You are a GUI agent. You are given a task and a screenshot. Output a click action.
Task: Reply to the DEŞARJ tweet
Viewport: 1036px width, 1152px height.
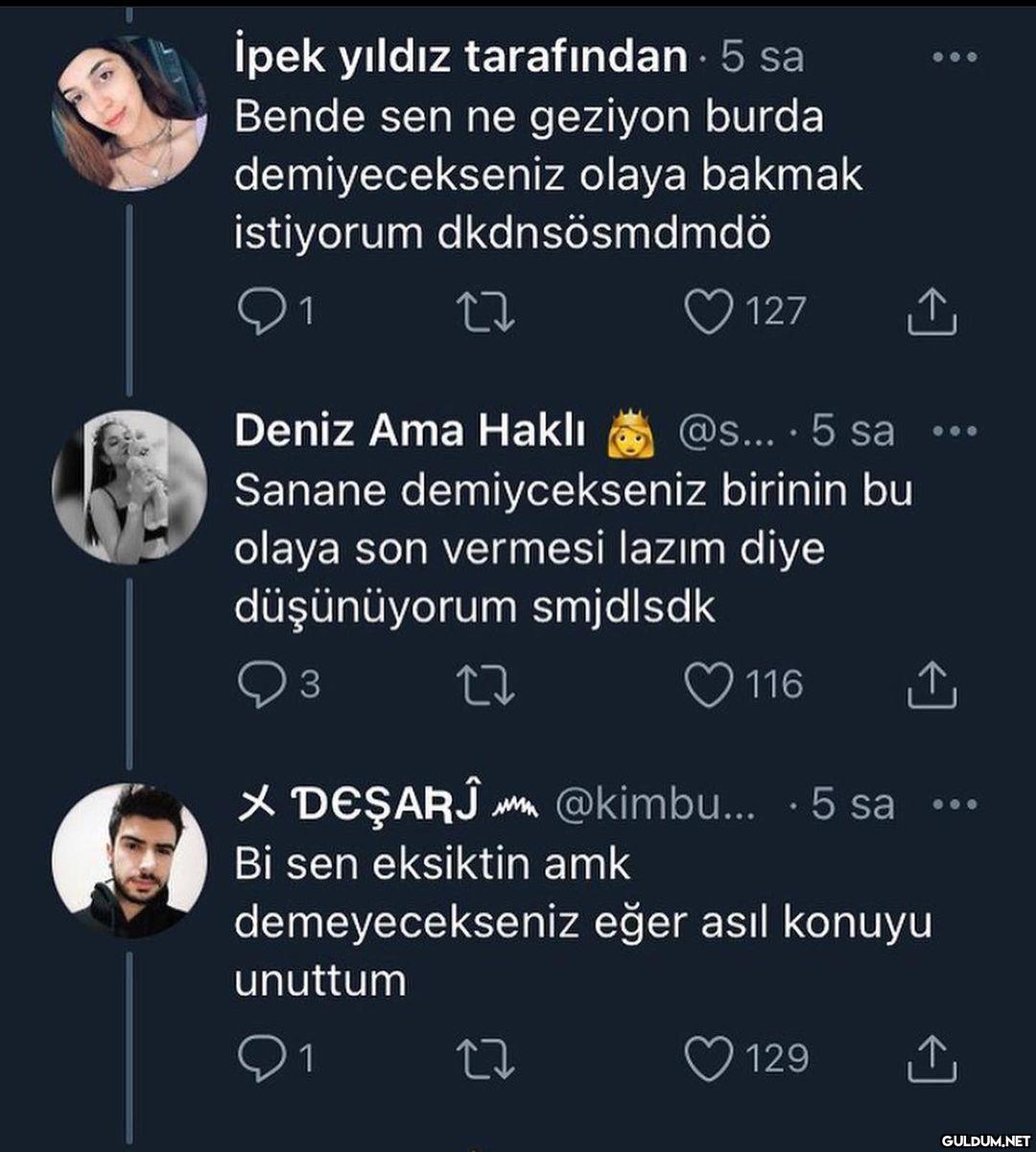click(257, 1059)
